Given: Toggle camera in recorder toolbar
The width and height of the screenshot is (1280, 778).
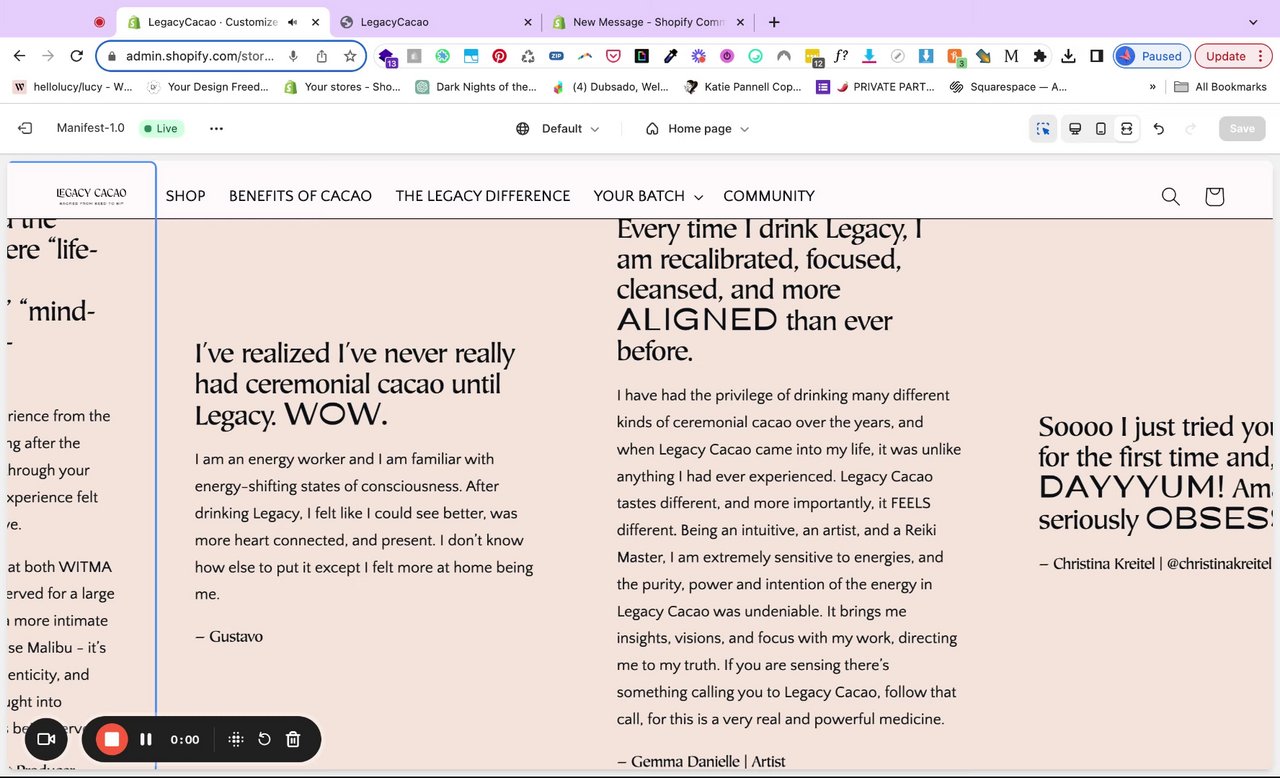Looking at the screenshot, I should point(45,739).
